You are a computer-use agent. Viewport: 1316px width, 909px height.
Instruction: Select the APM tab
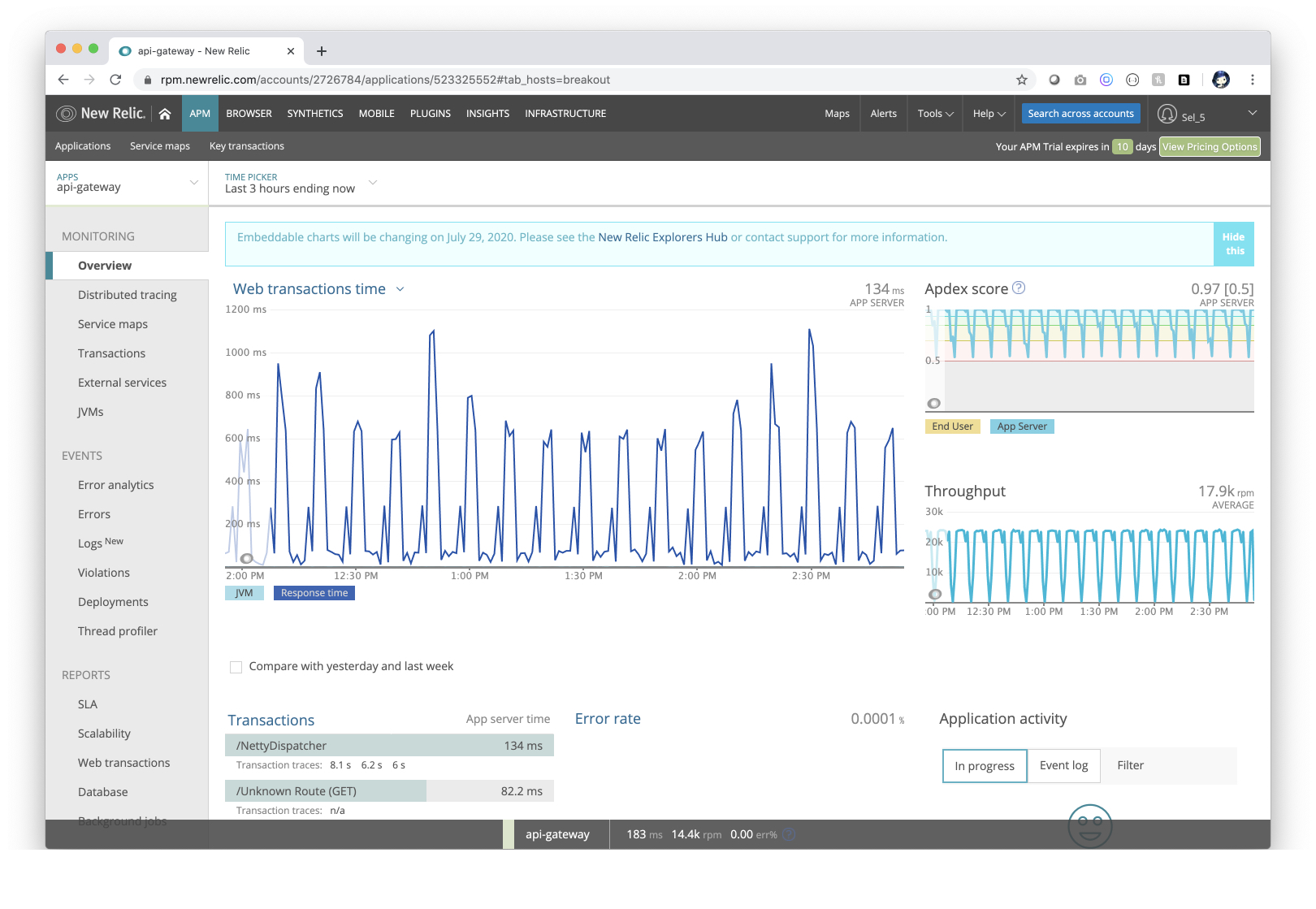point(200,114)
